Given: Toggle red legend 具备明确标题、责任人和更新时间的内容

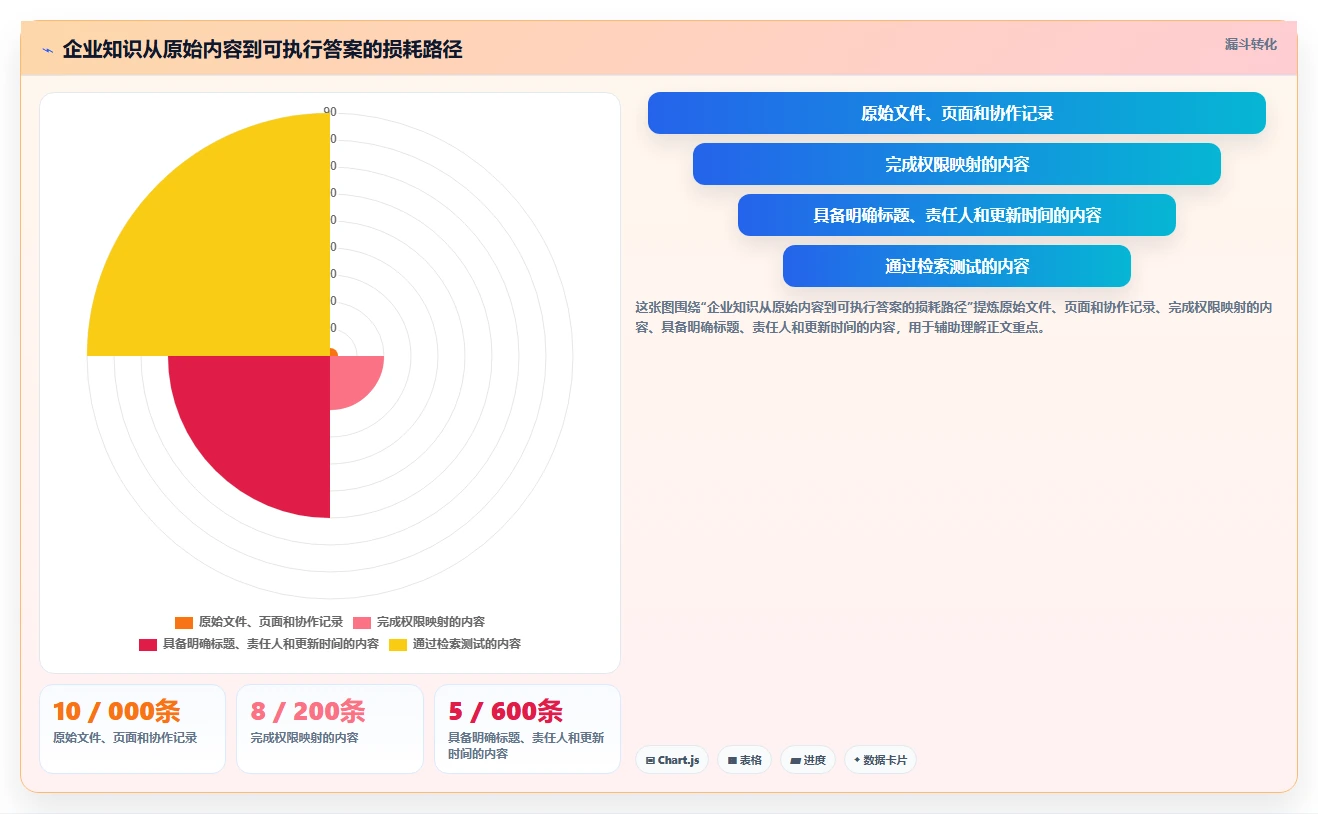Looking at the screenshot, I should 259,644.
